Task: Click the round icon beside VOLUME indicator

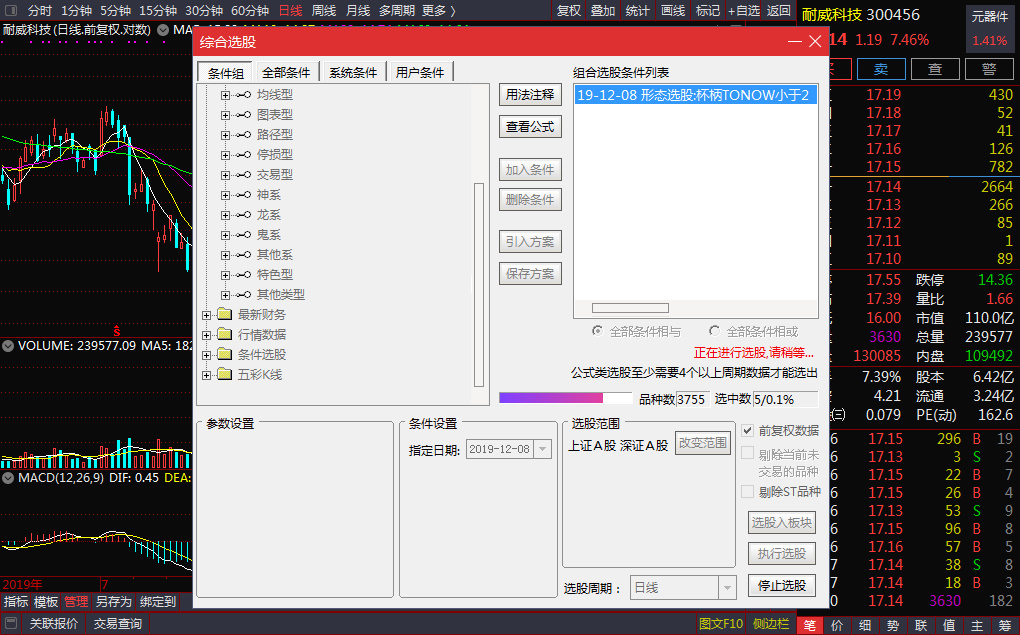Action: point(8,346)
